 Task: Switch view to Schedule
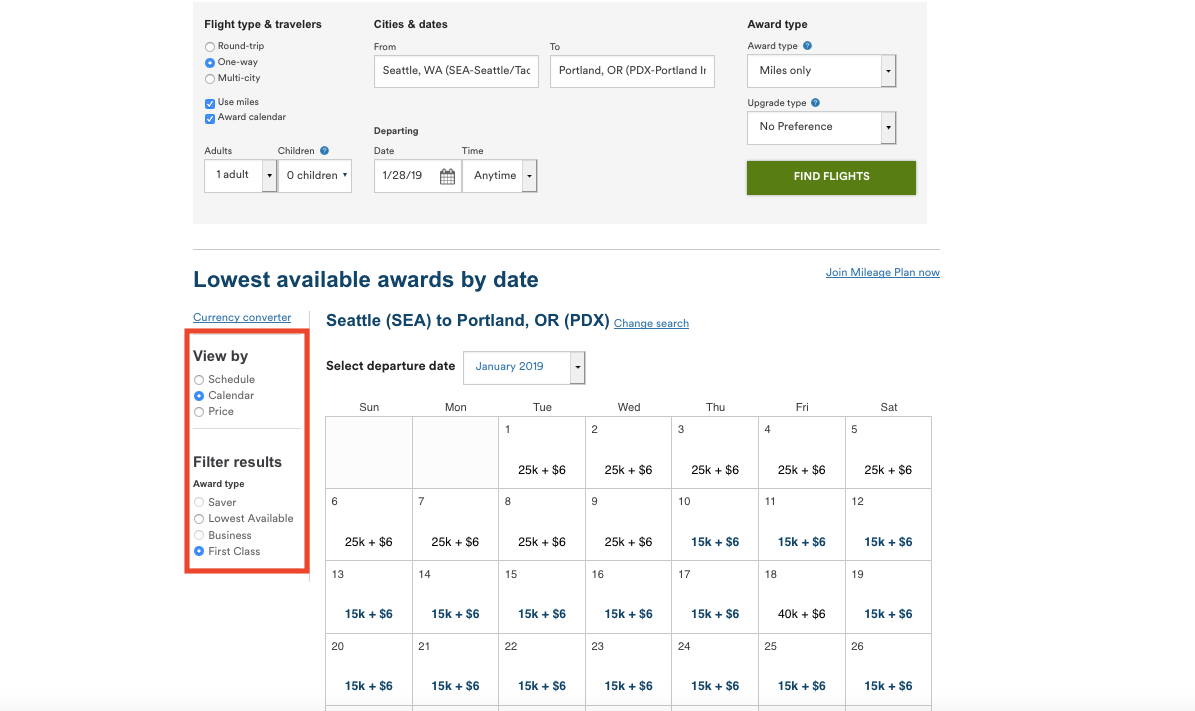click(199, 380)
